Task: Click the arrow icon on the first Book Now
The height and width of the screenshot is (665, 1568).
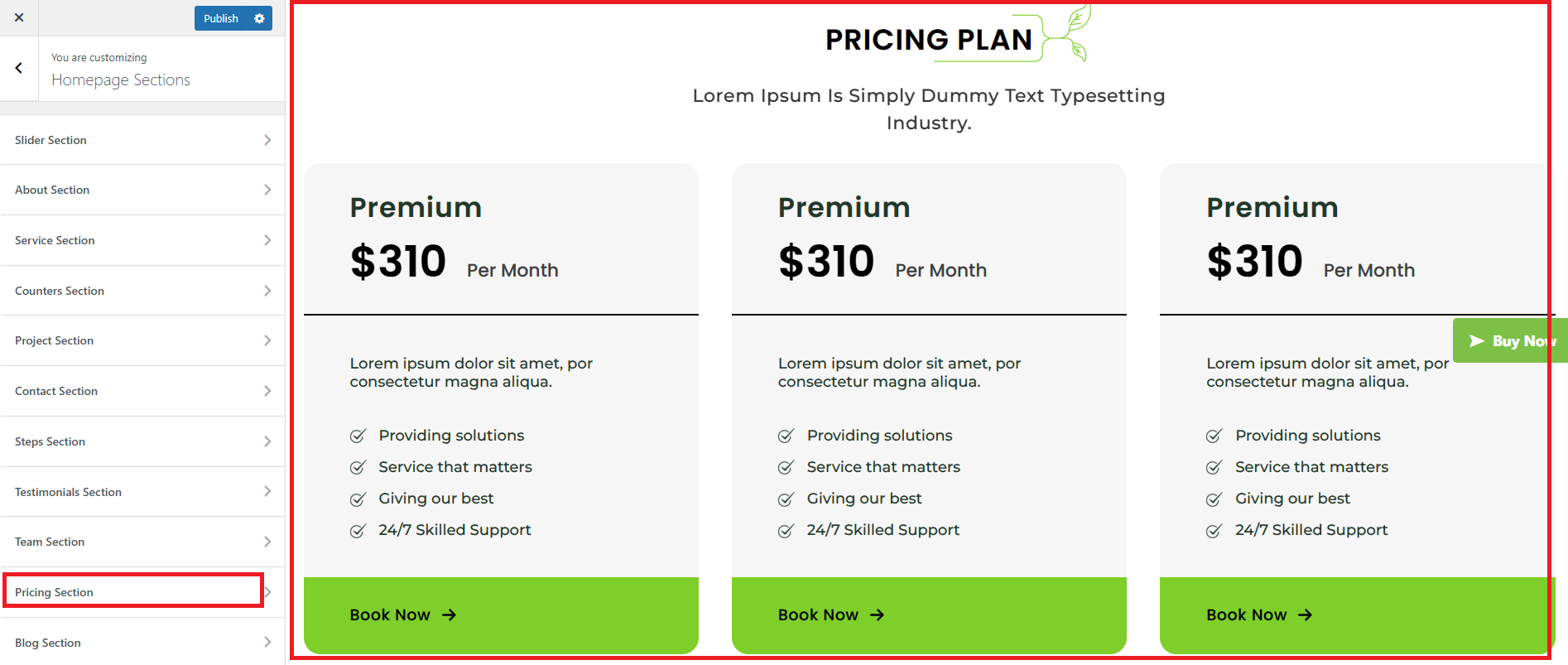Action: 449,615
